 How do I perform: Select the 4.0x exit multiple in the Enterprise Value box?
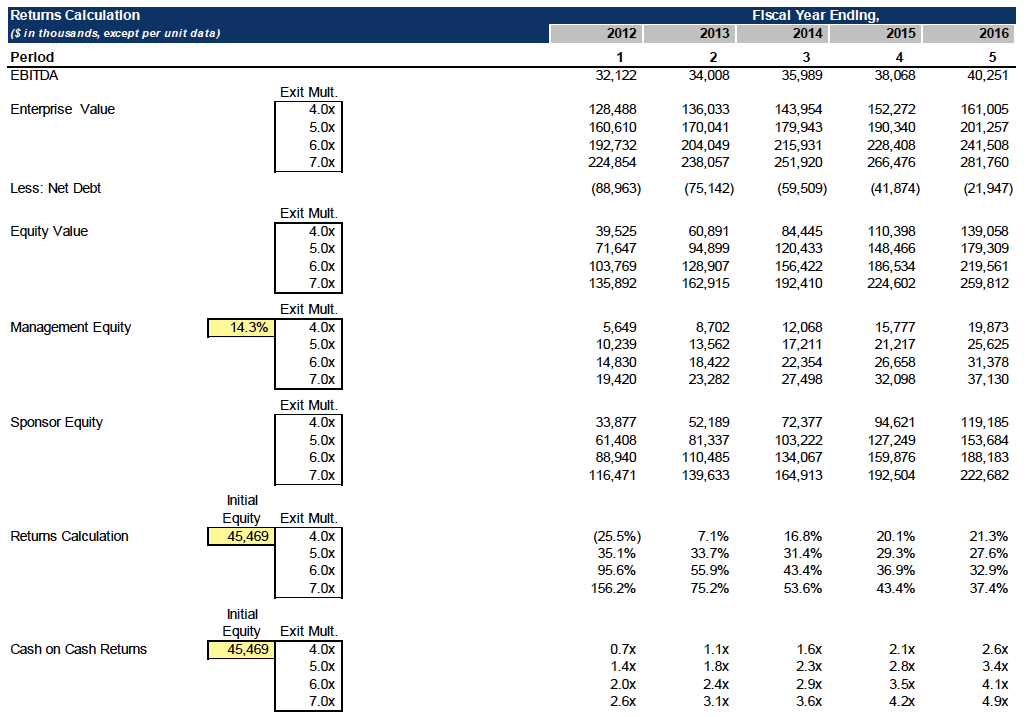[322, 109]
